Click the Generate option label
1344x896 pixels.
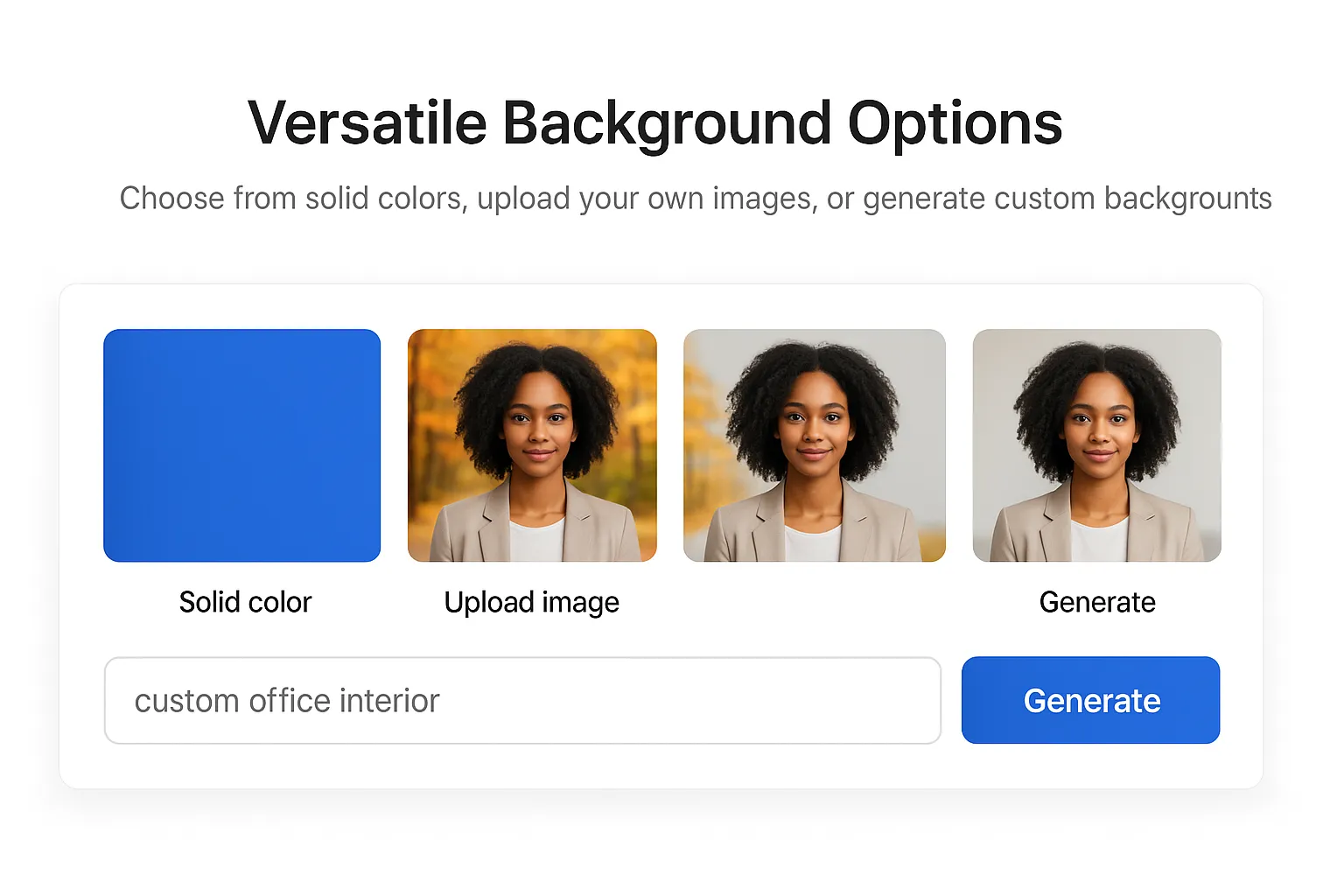click(x=1096, y=602)
